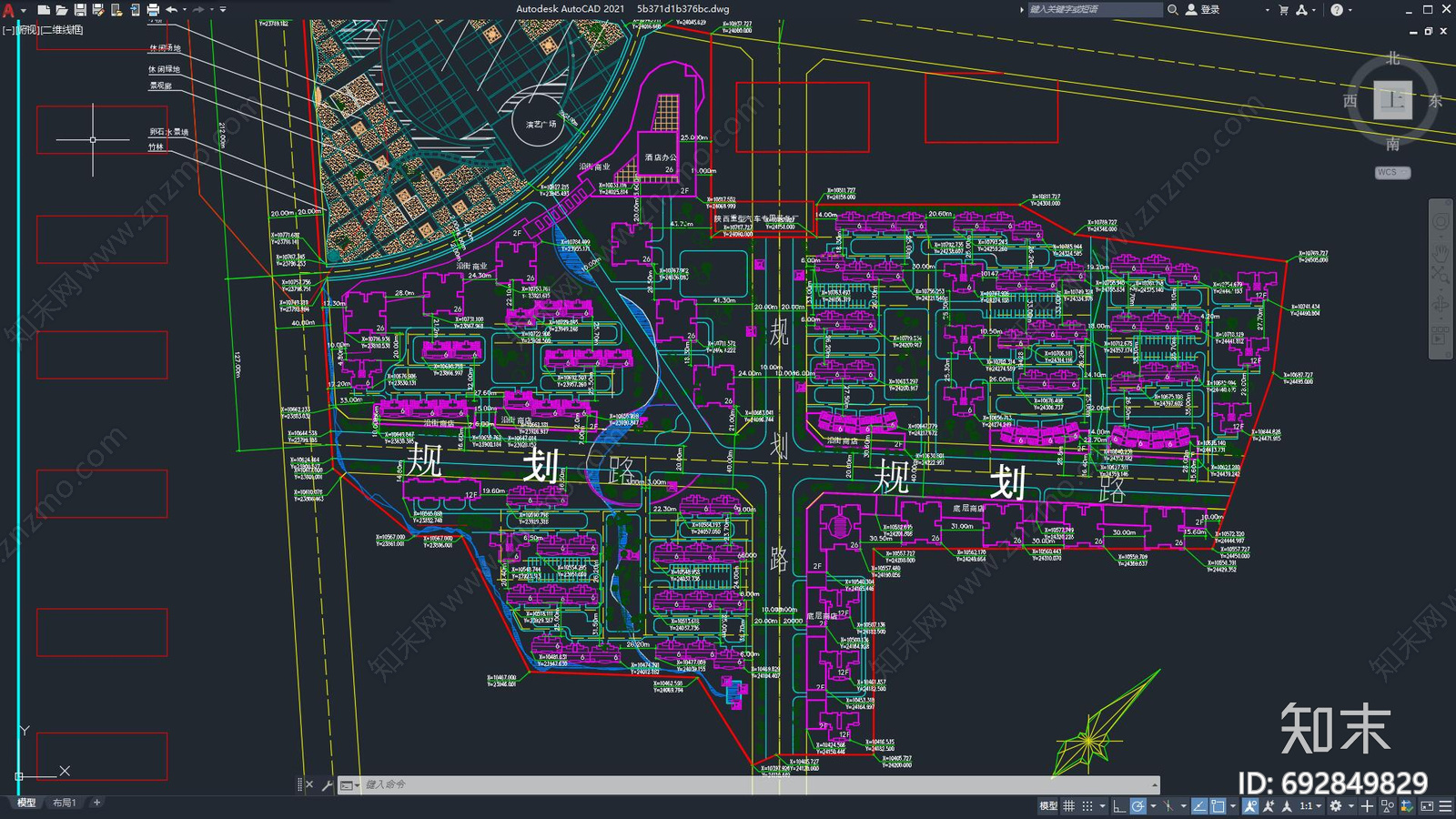This screenshot has width=1456, height=819.
Task: Switch to the 布局1 layout tab
Action: point(65,803)
